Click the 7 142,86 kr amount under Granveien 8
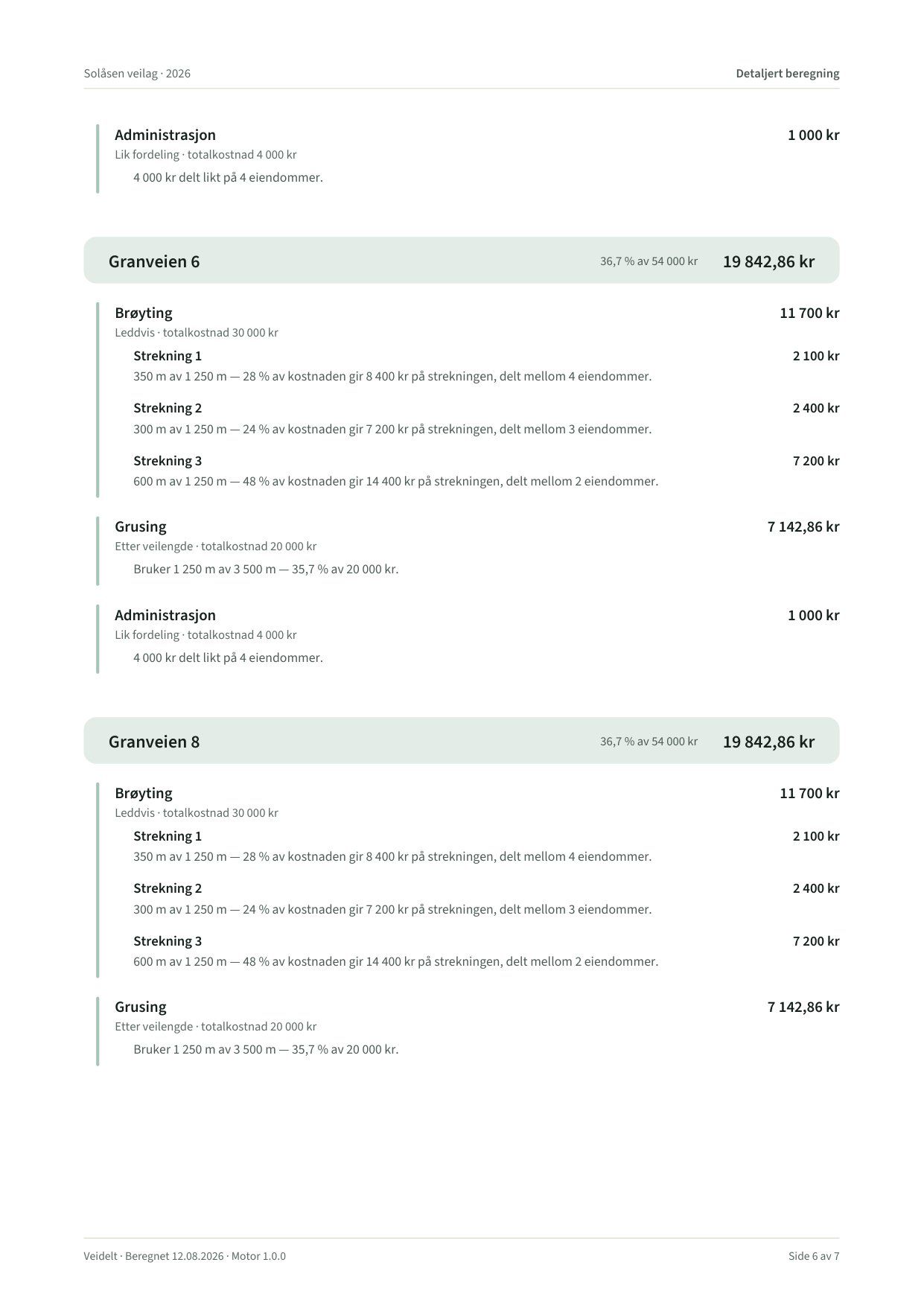This screenshot has height=1306, width=924. tap(803, 1007)
